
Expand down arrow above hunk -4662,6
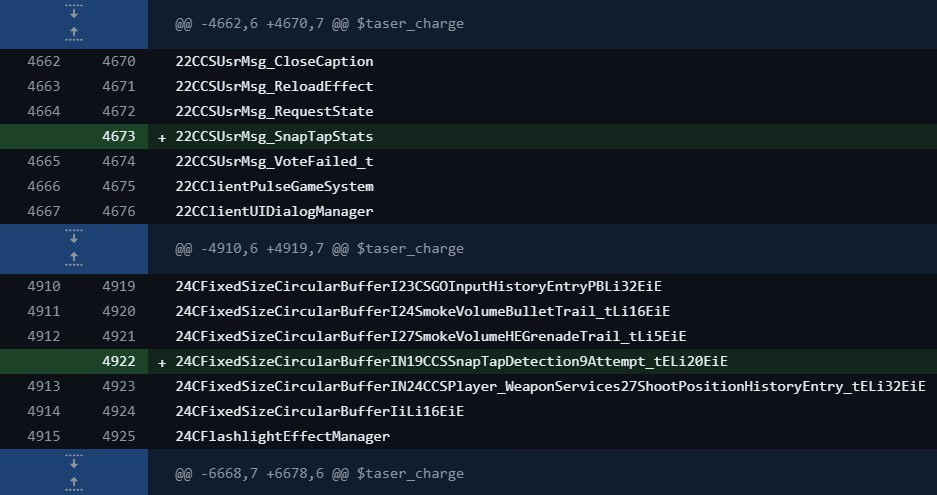coord(74,11)
